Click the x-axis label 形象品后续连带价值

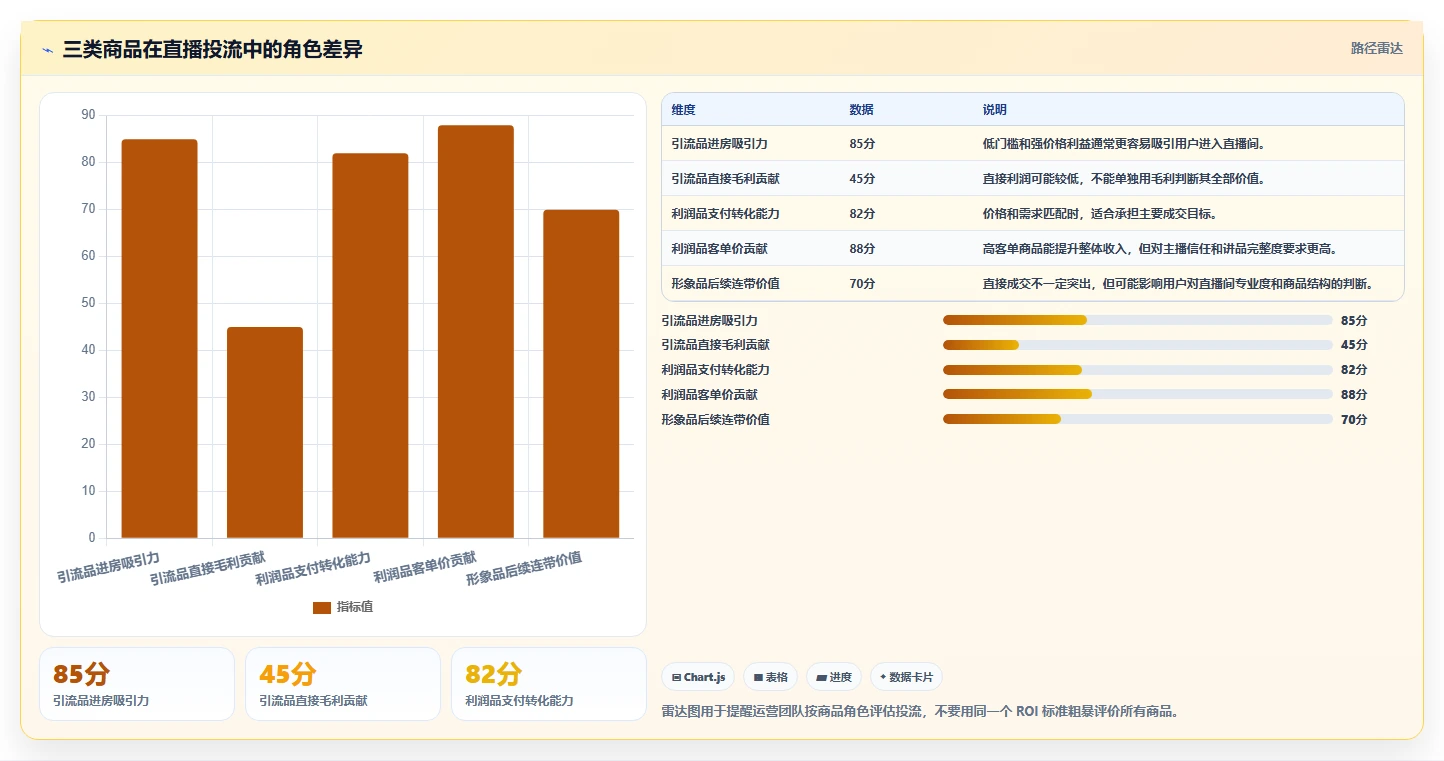(x=524, y=568)
